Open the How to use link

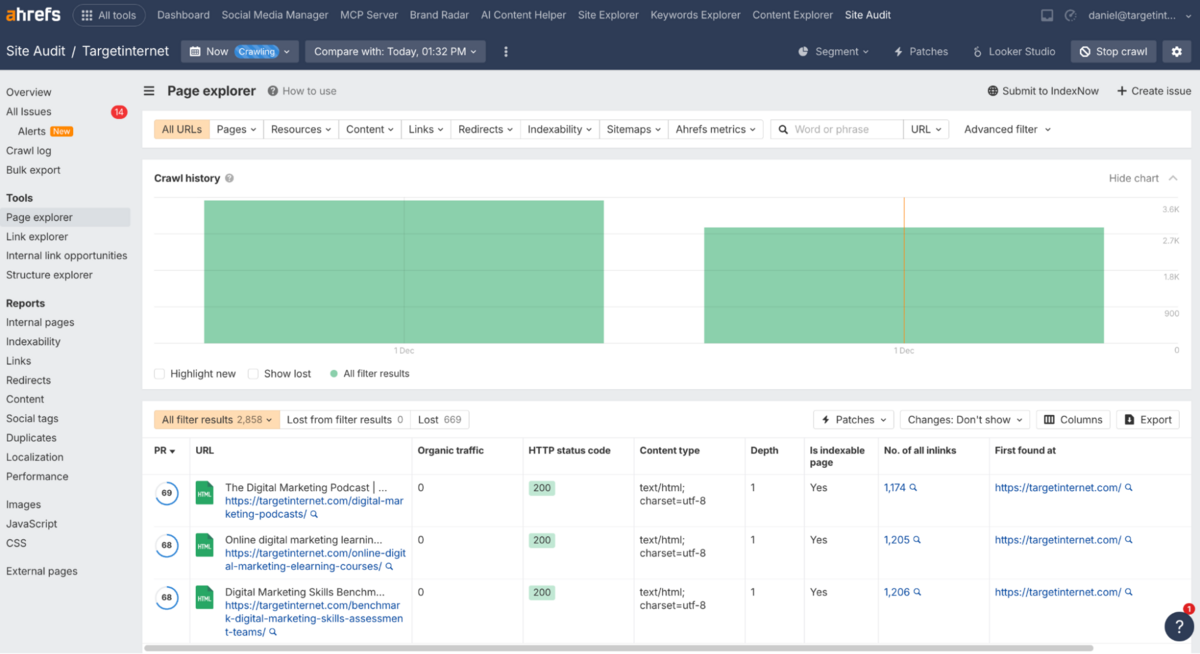[302, 91]
